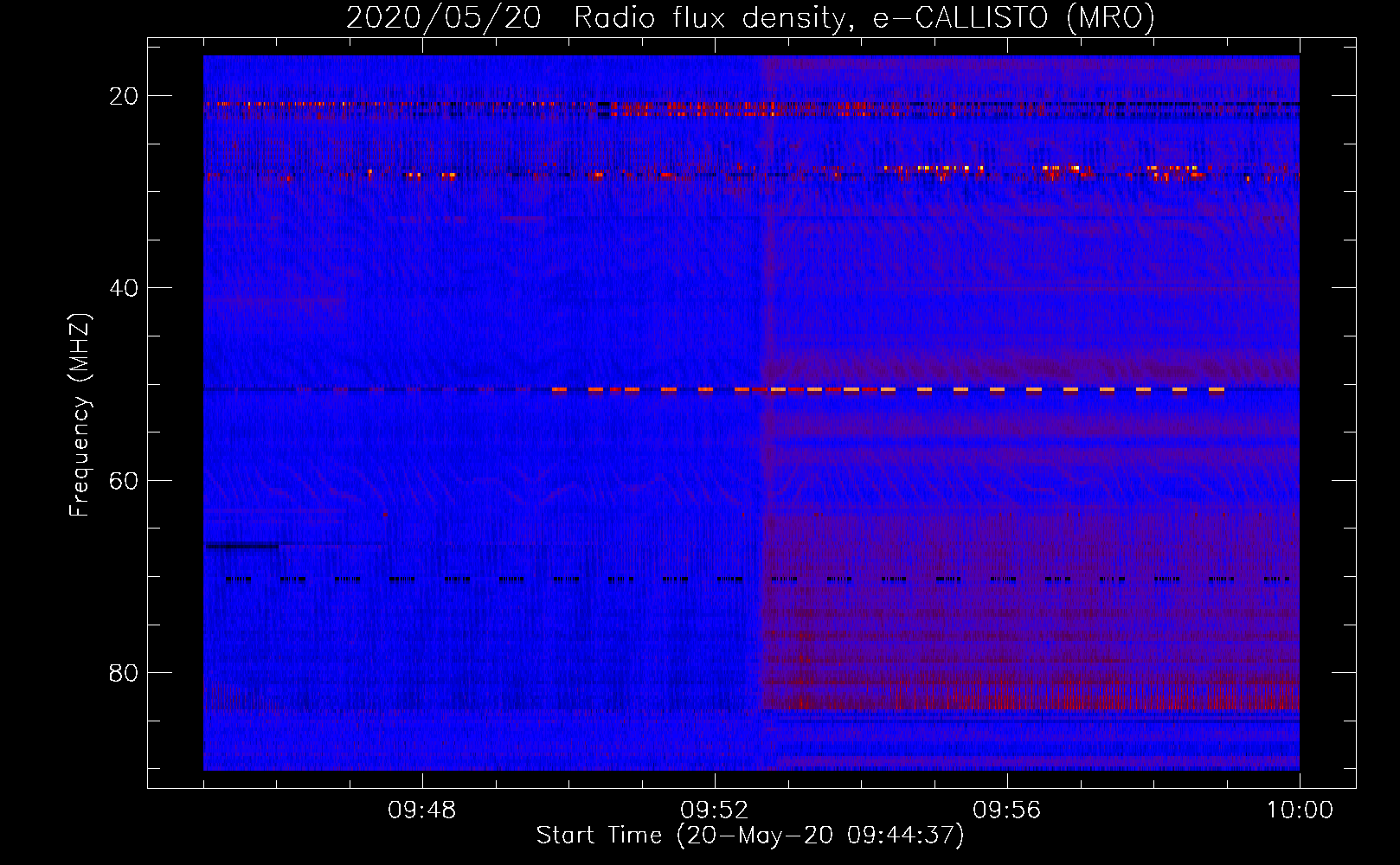Click the 'Frequency (MHZ)' axis label

click(x=80, y=415)
